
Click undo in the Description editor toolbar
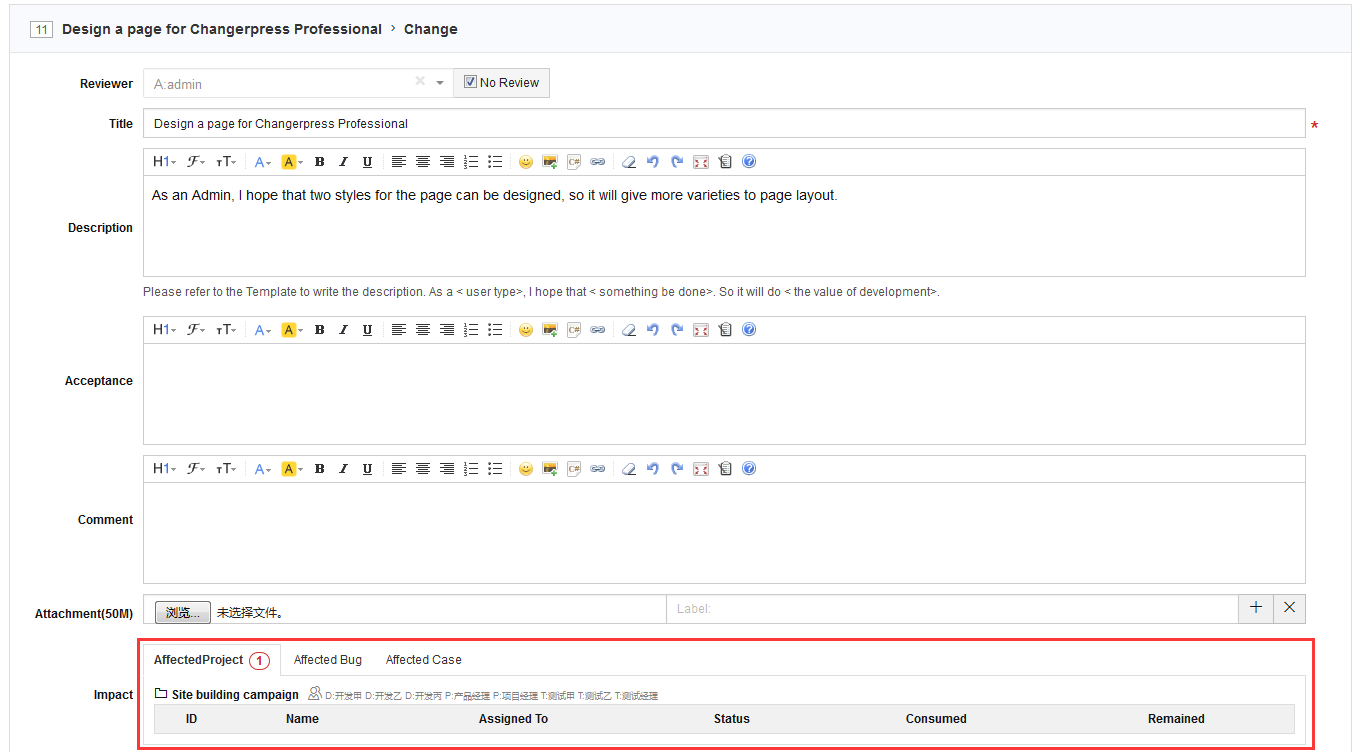pos(652,162)
